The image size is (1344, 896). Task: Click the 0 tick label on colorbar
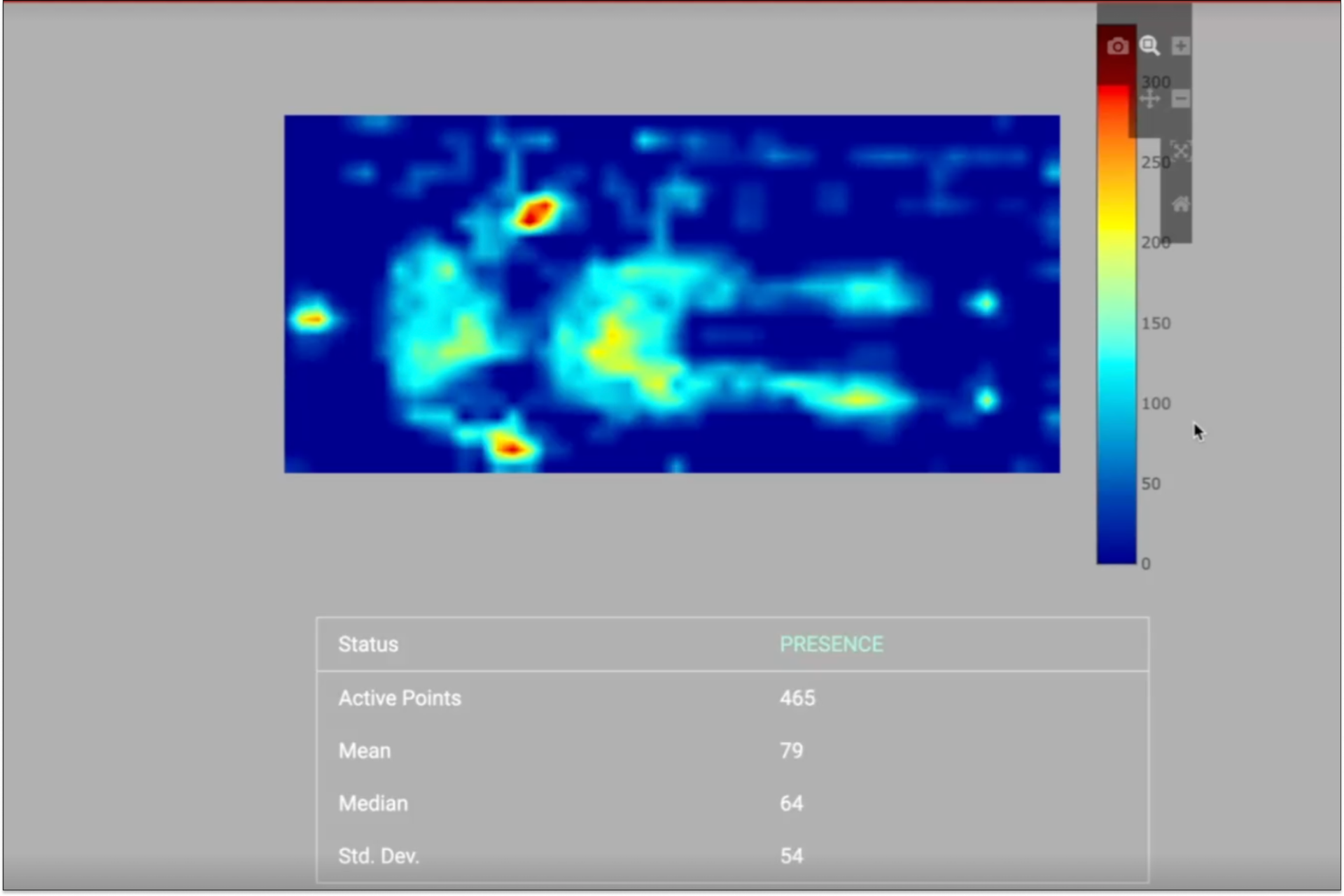click(x=1146, y=563)
